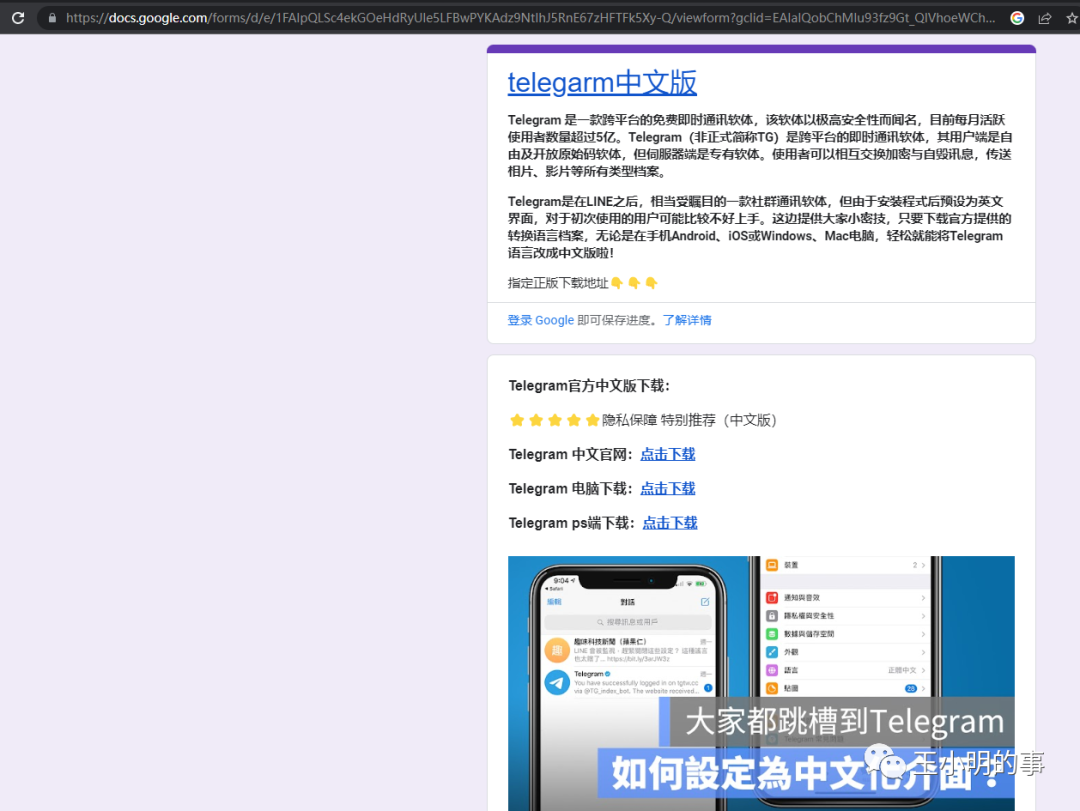Open the telegarm中文版 title link

click(602, 83)
